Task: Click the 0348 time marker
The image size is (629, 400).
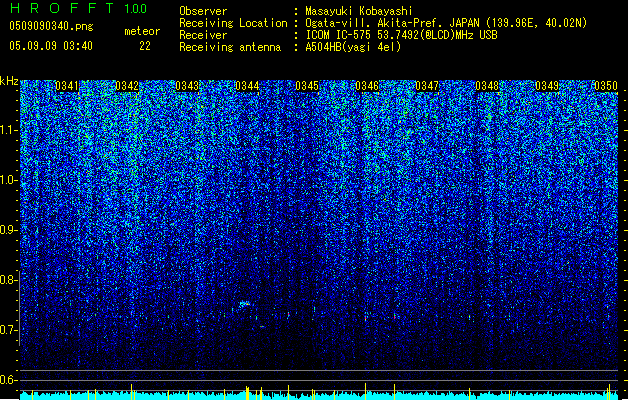Action: pos(487,86)
